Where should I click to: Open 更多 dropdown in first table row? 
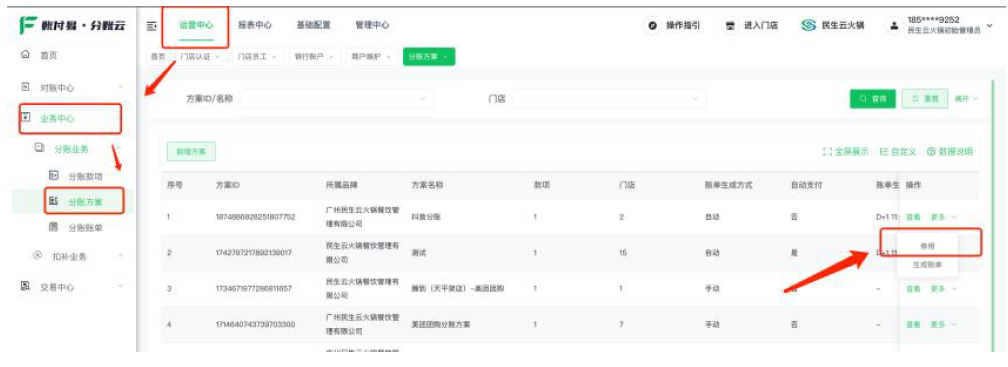(942, 217)
